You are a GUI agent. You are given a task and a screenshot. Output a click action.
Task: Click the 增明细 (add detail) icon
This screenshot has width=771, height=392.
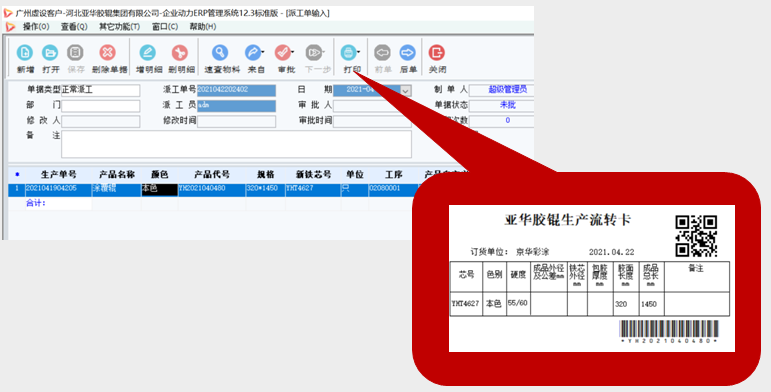click(148, 52)
